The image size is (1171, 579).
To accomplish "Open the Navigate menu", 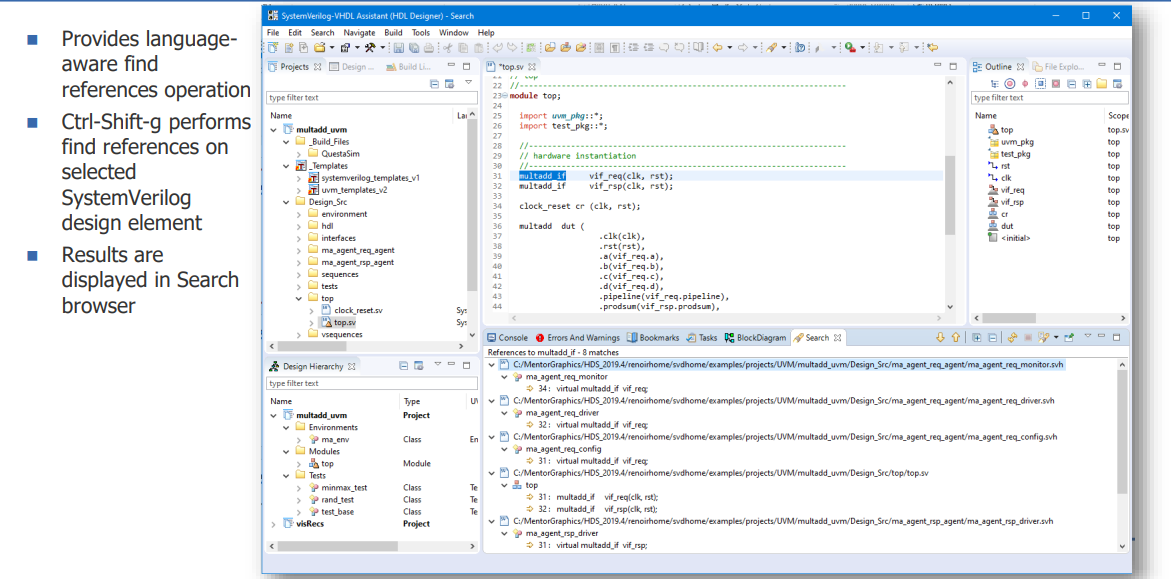I will coord(359,32).
